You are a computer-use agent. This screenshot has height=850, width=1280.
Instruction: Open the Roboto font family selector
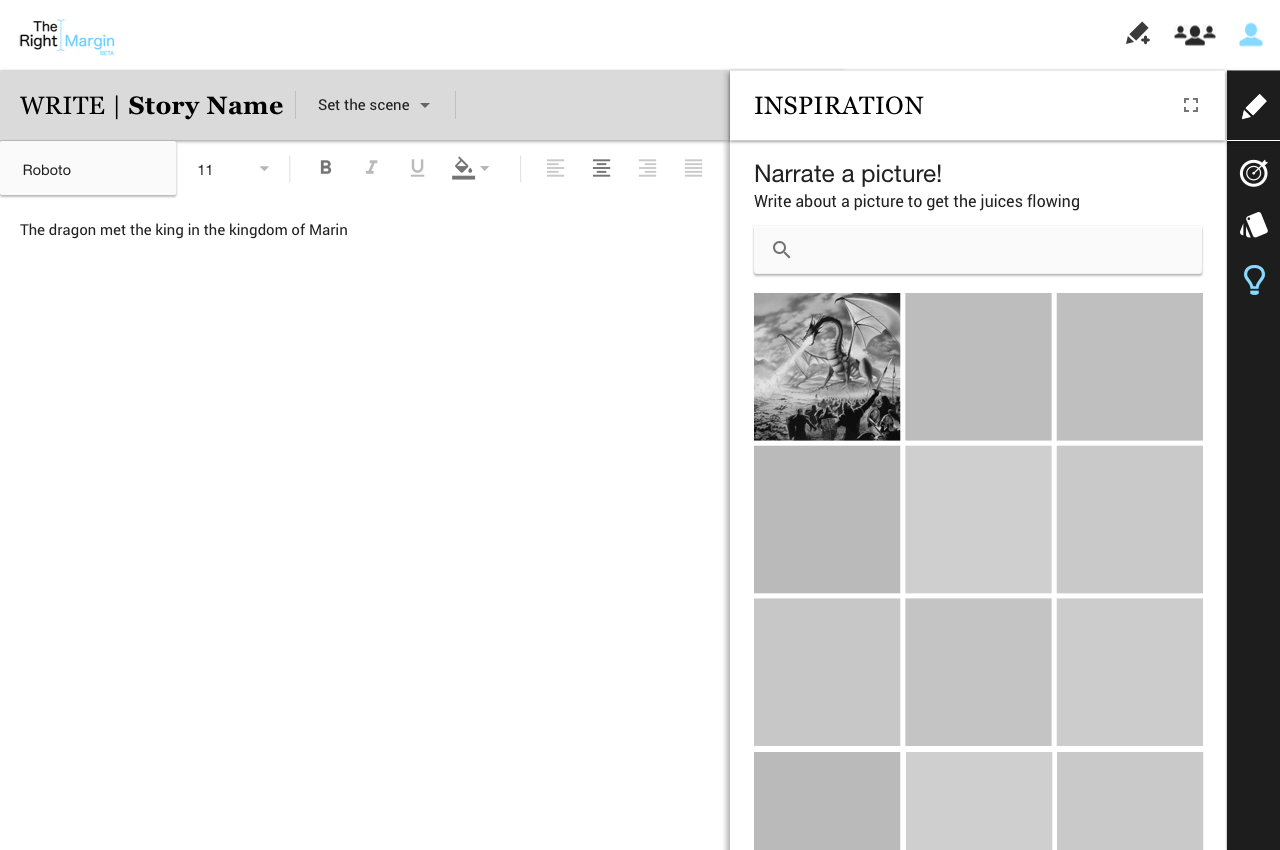coord(88,170)
